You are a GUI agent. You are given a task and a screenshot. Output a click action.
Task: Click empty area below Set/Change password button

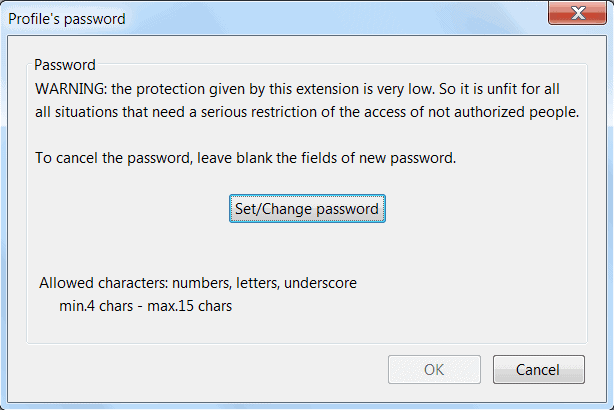tap(307, 249)
